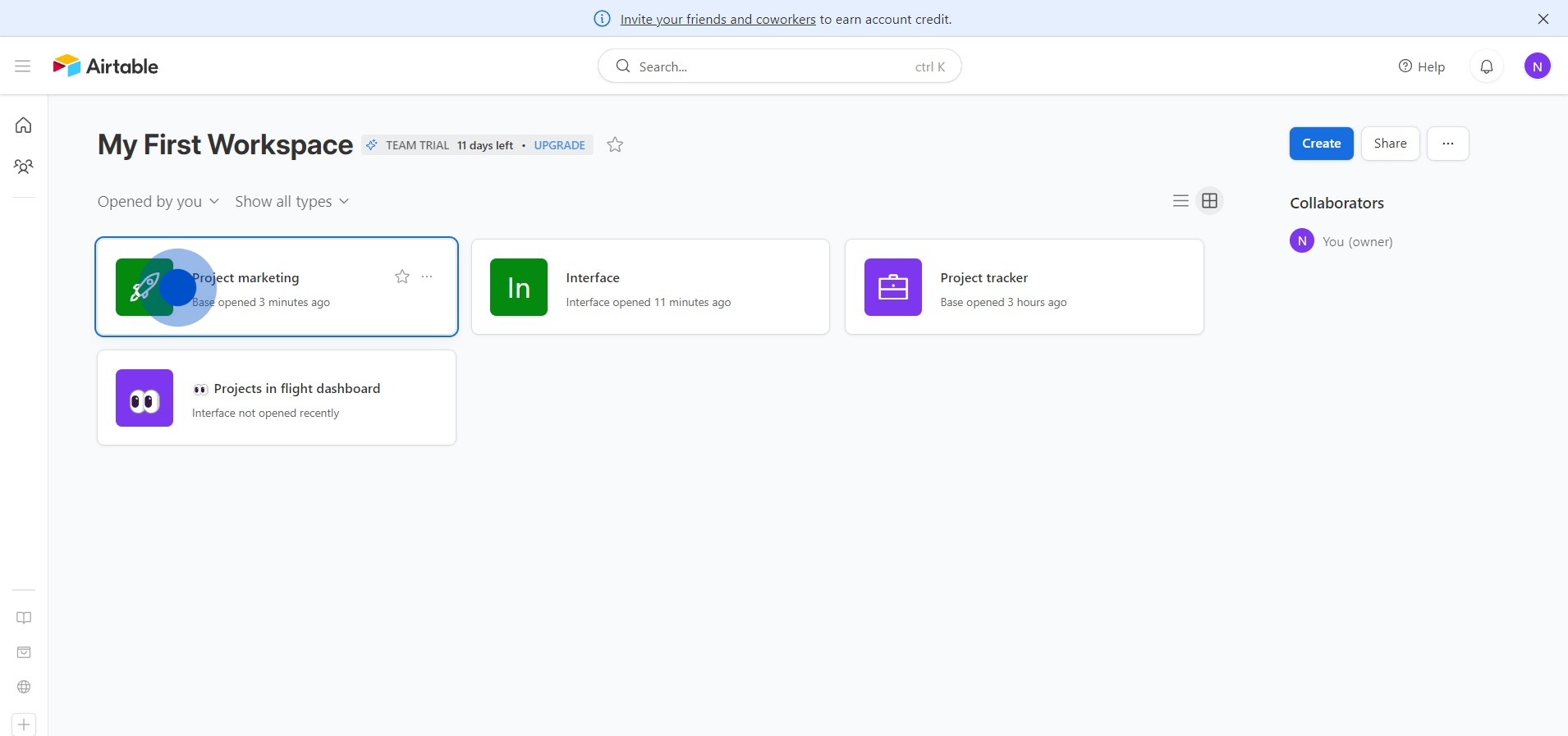Switch to list view
This screenshot has width=1568, height=736.
coord(1181,201)
